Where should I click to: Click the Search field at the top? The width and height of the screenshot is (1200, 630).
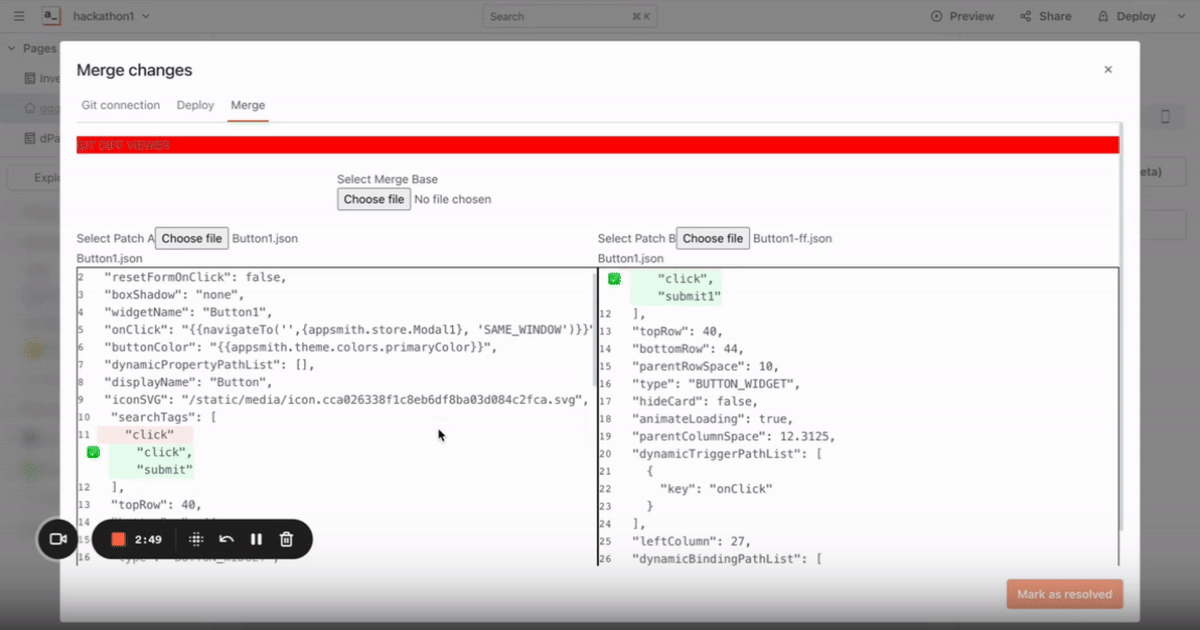click(569, 16)
